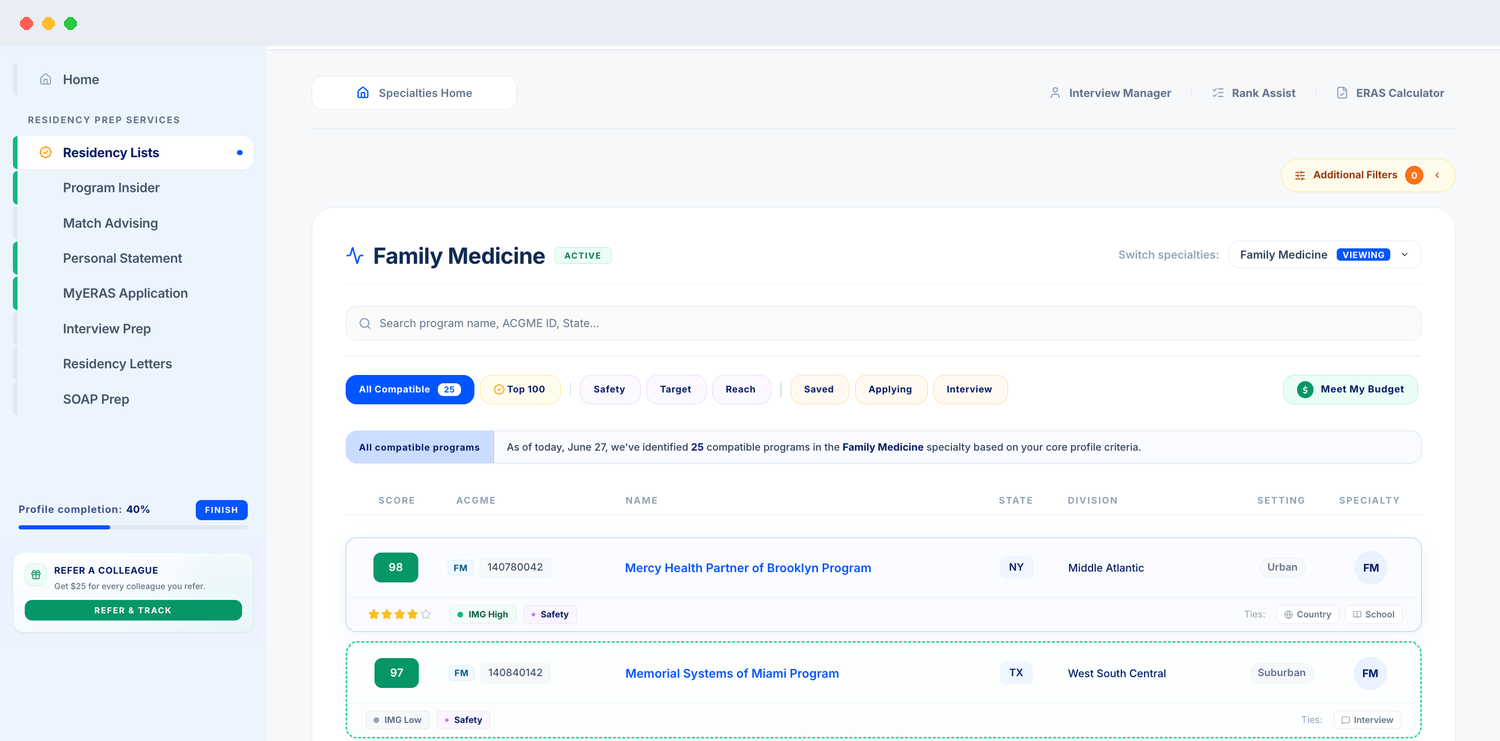Click the Rank Assist checklist icon
1500x741 pixels.
coord(1218,93)
